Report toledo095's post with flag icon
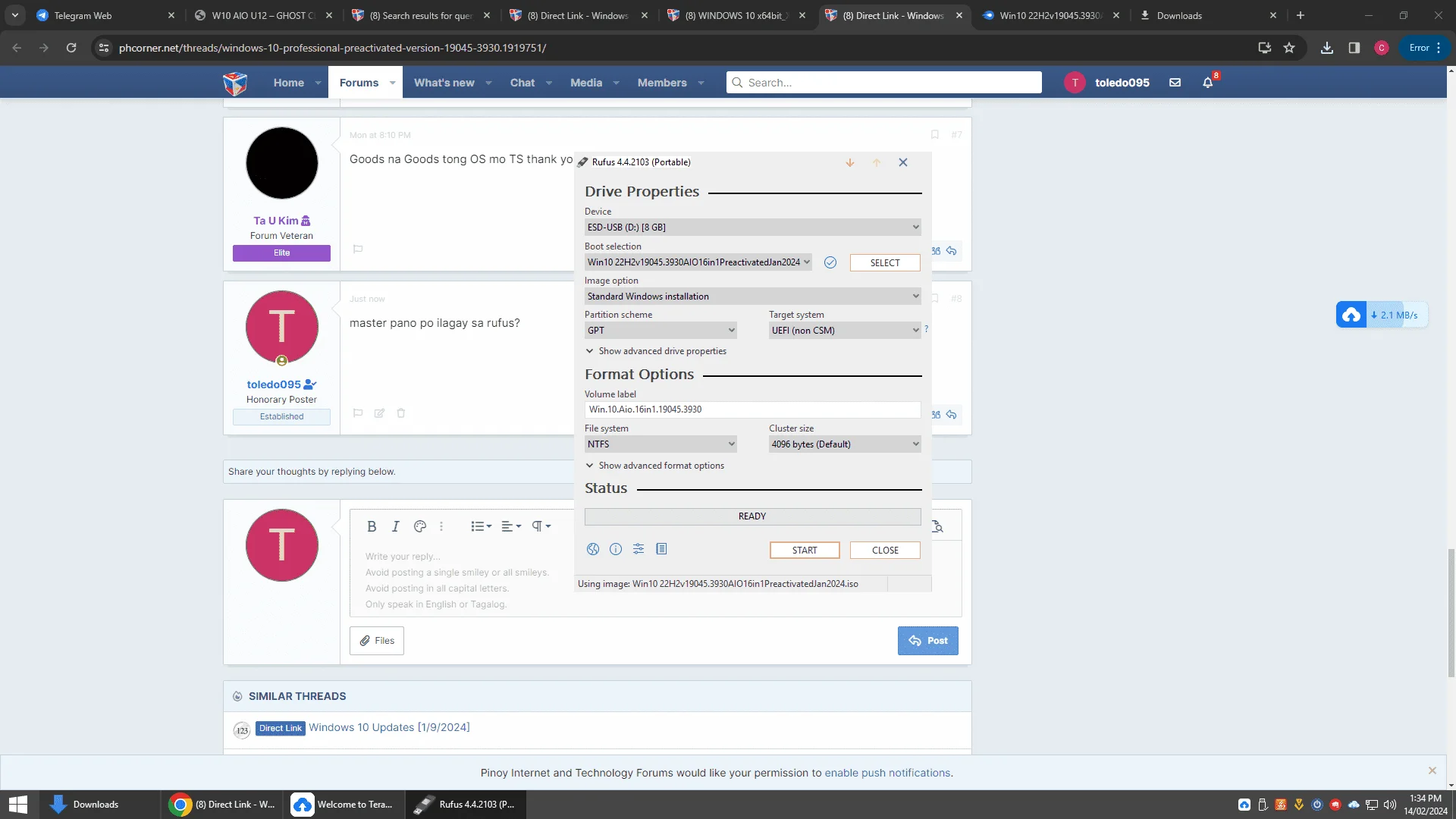 pyautogui.click(x=358, y=413)
